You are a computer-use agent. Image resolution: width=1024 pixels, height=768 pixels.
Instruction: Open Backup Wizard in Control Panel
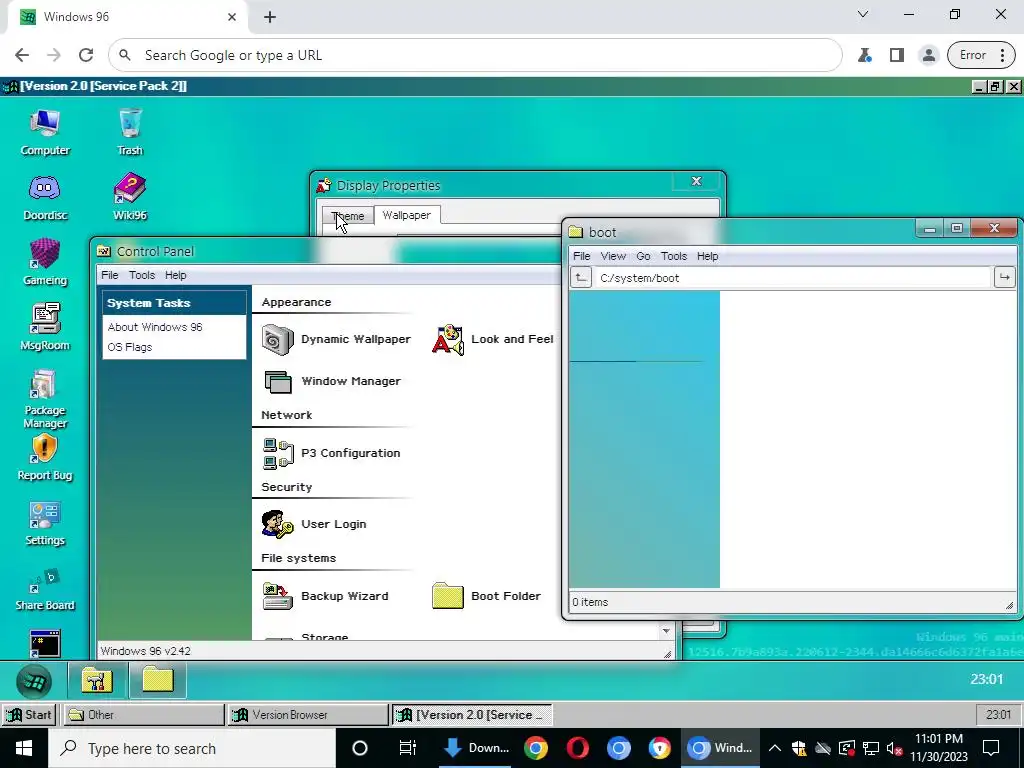click(x=325, y=596)
